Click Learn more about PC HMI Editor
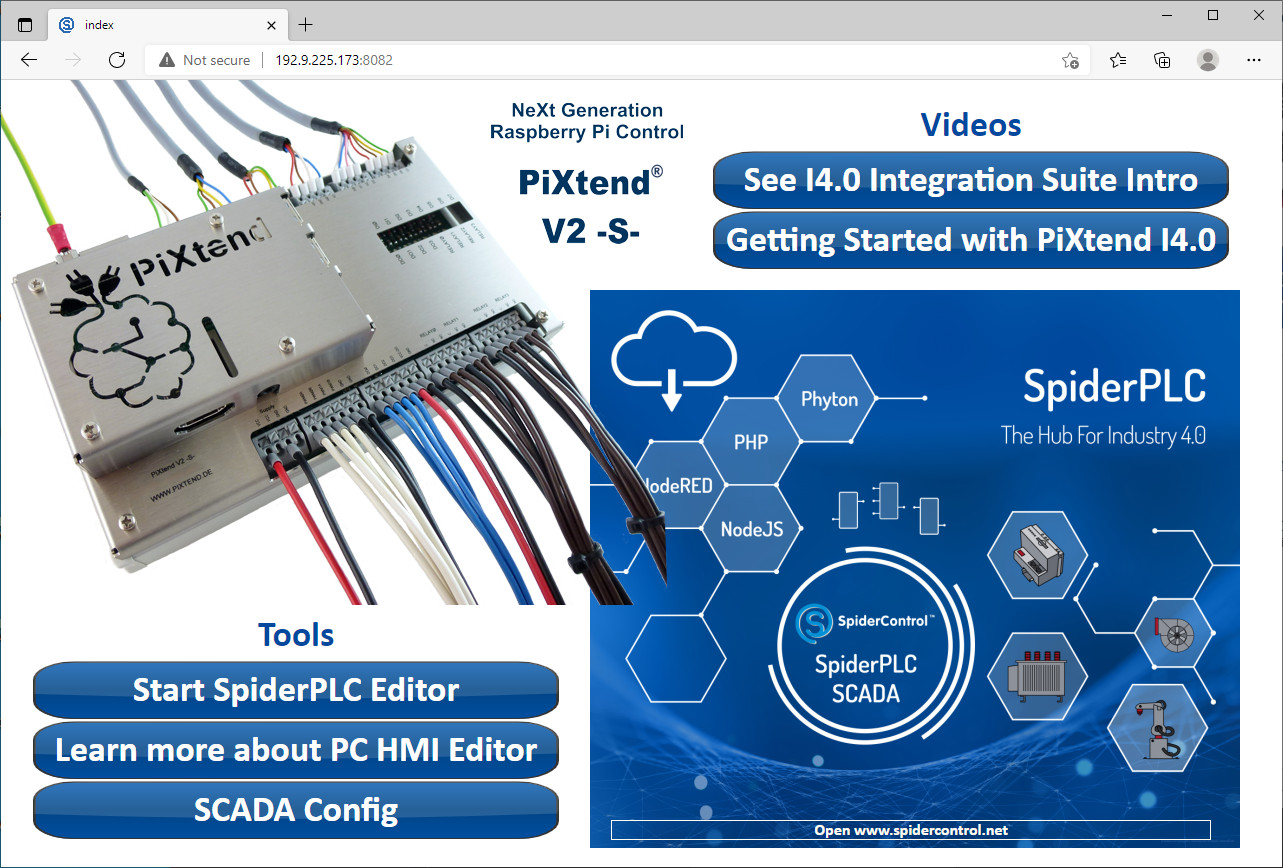 296,750
